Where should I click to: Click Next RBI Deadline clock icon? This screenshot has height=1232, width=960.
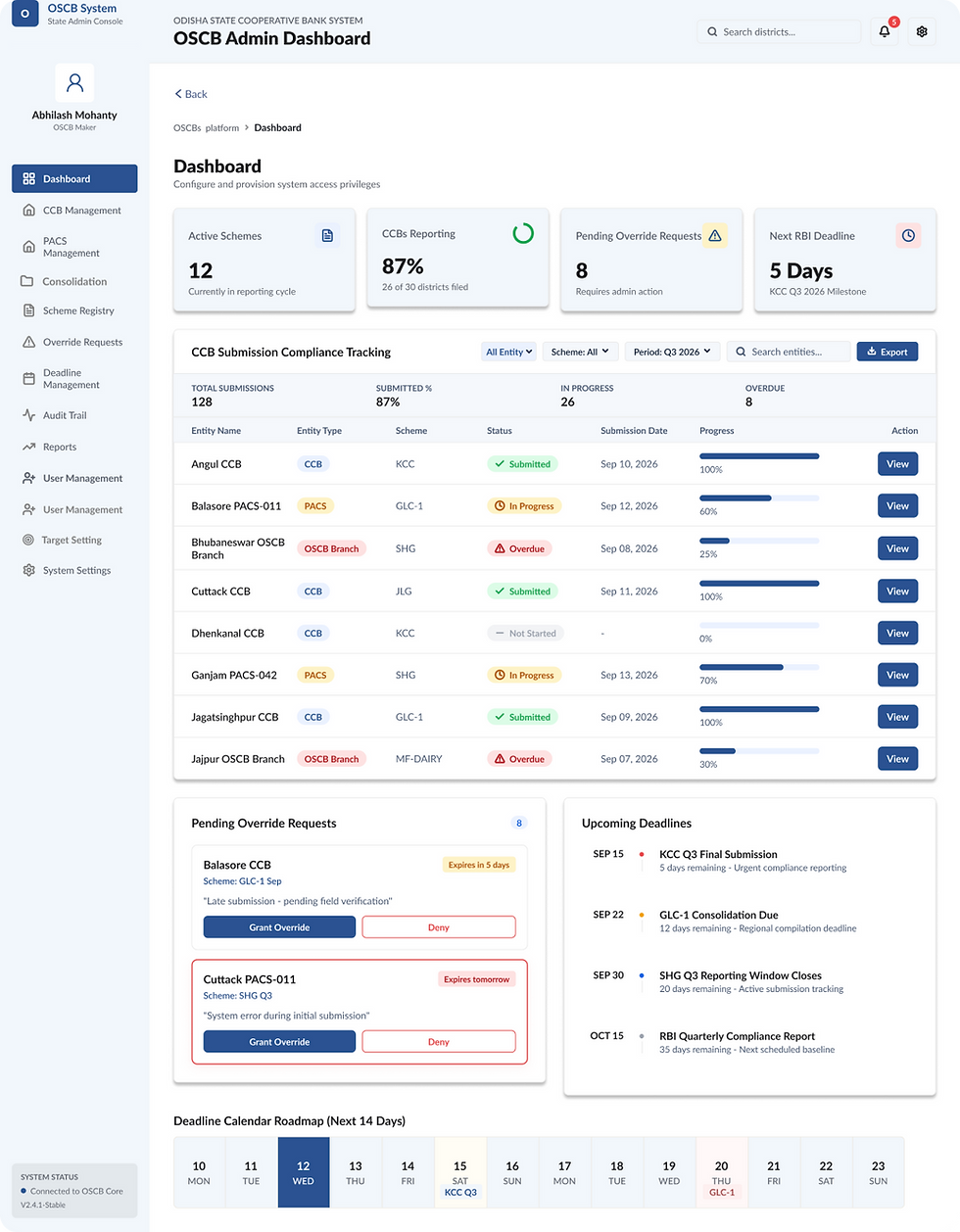pos(908,236)
